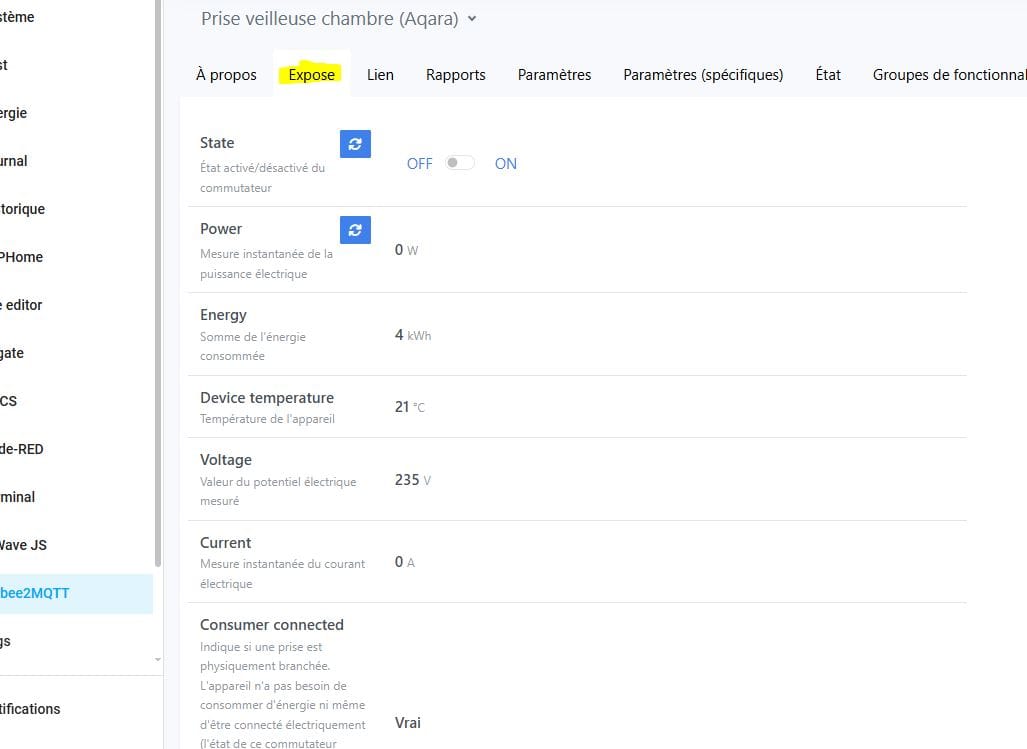
Task: Select the Energy value 4 kWh
Action: pyautogui.click(x=413, y=335)
